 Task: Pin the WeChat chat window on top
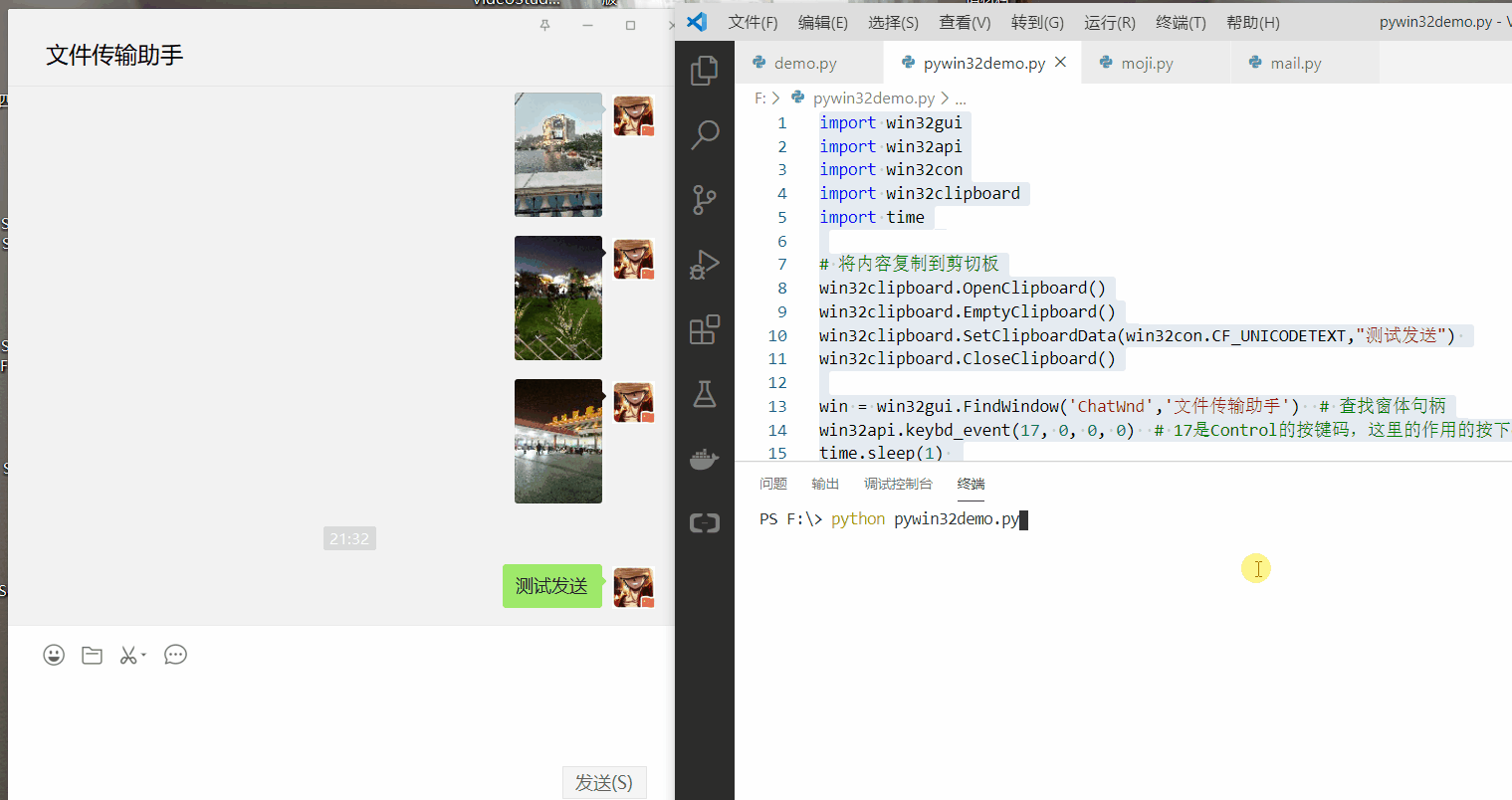(544, 25)
